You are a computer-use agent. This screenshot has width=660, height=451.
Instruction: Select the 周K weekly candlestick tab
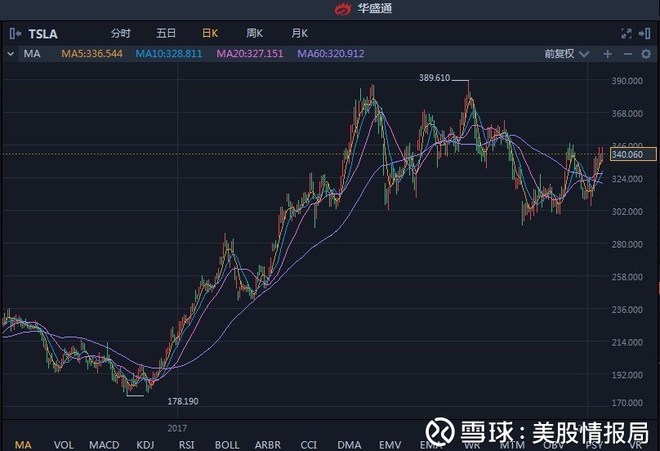[254, 33]
